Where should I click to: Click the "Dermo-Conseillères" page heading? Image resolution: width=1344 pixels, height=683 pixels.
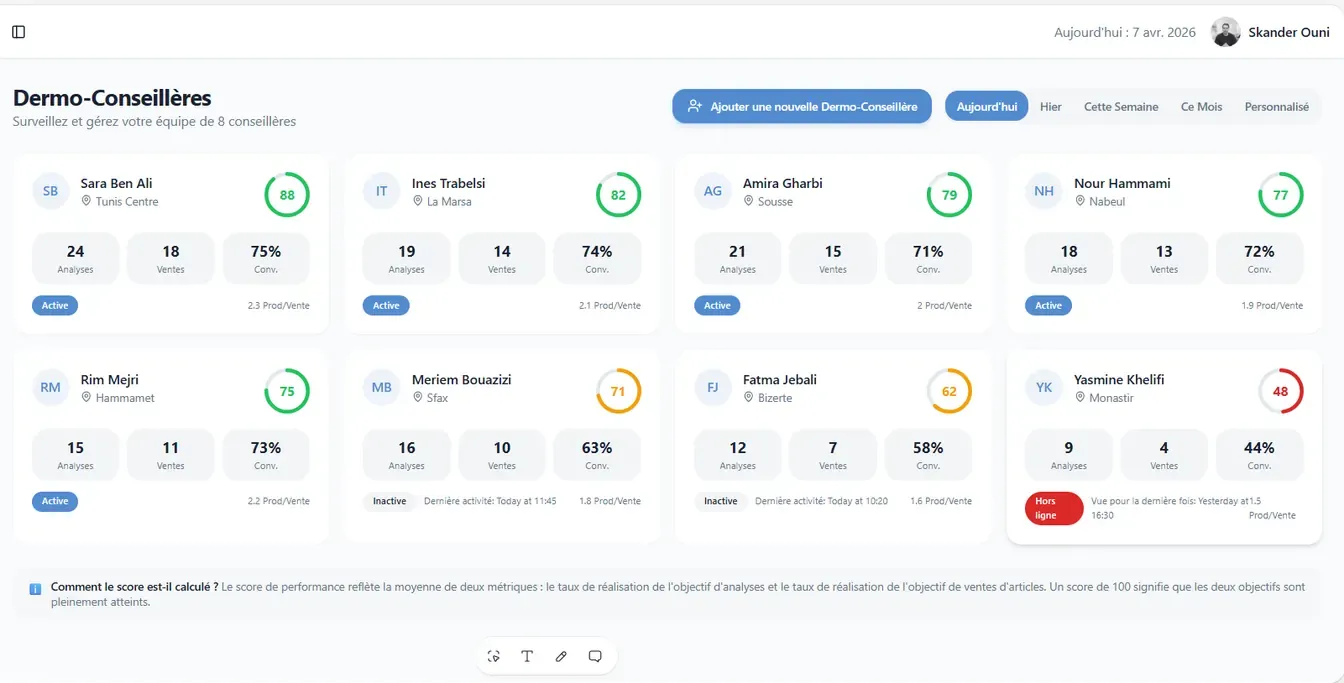112,98
